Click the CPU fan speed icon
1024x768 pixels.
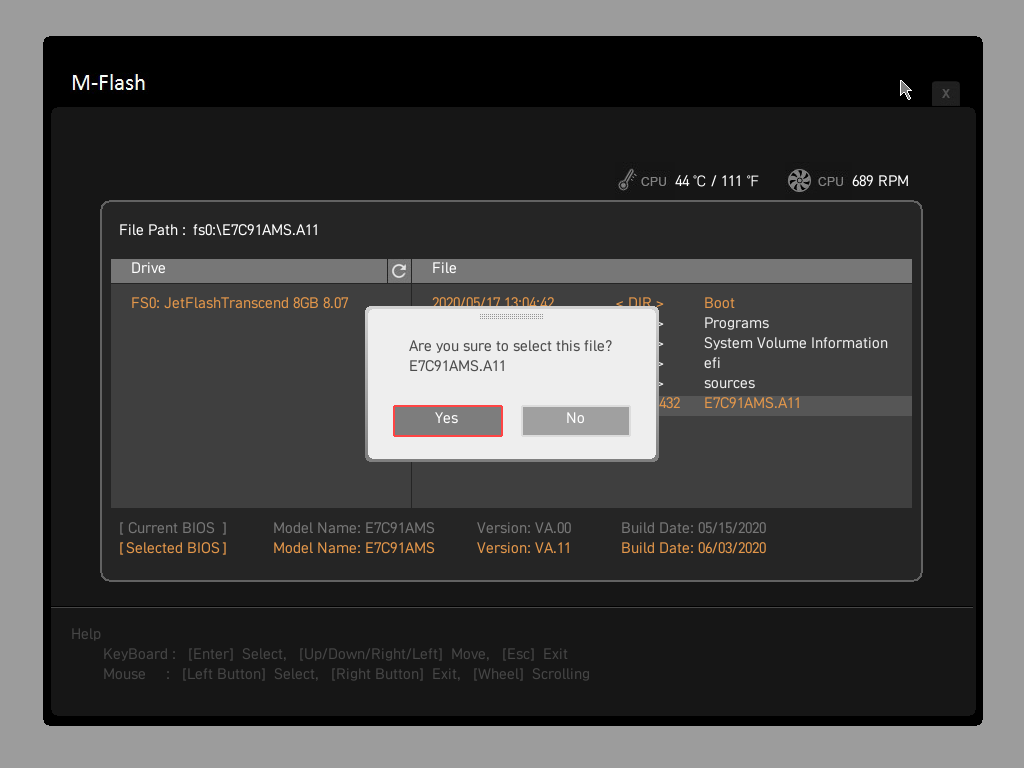[799, 180]
